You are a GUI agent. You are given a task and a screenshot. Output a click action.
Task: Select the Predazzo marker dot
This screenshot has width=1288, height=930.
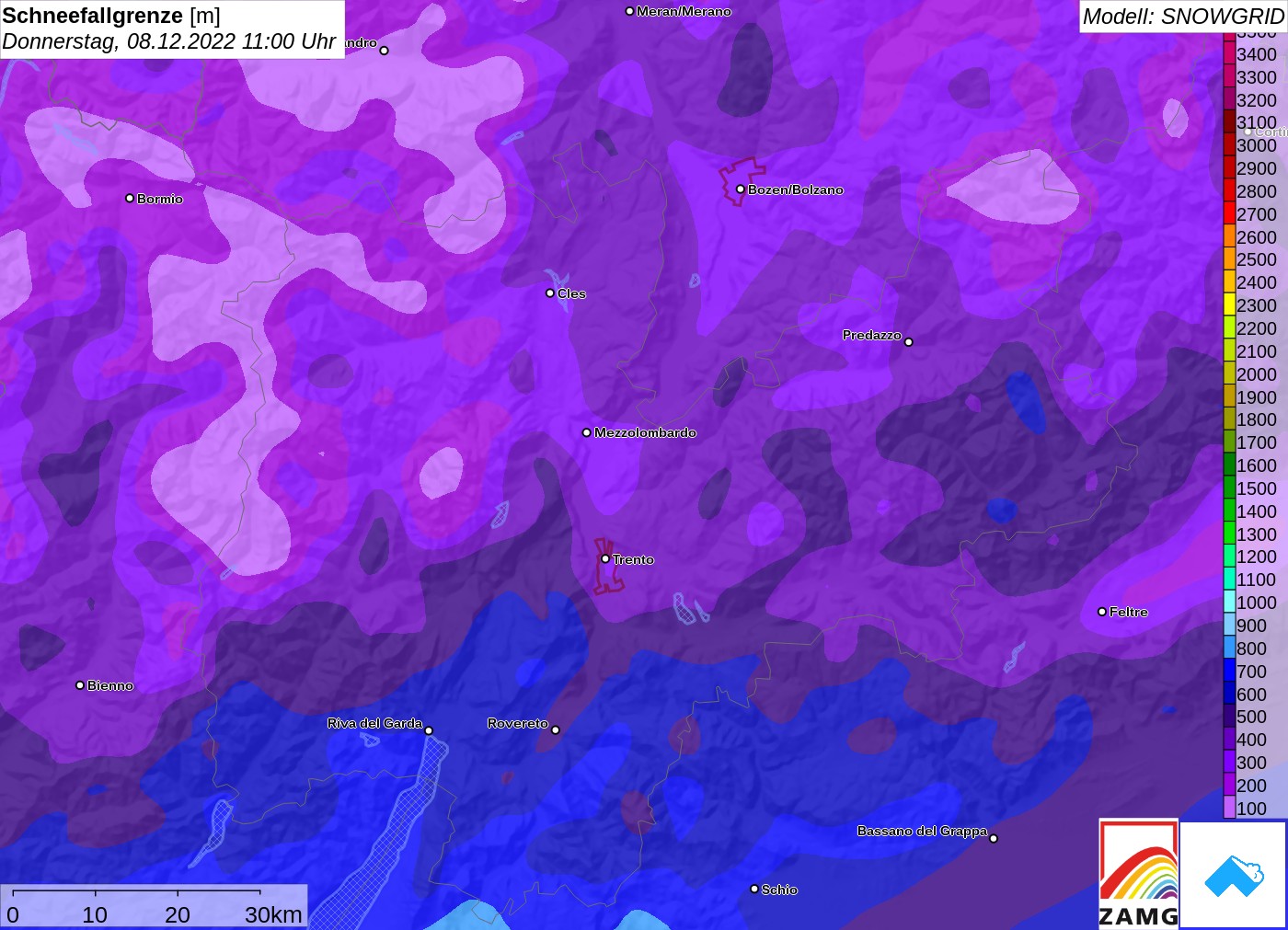click(x=909, y=342)
